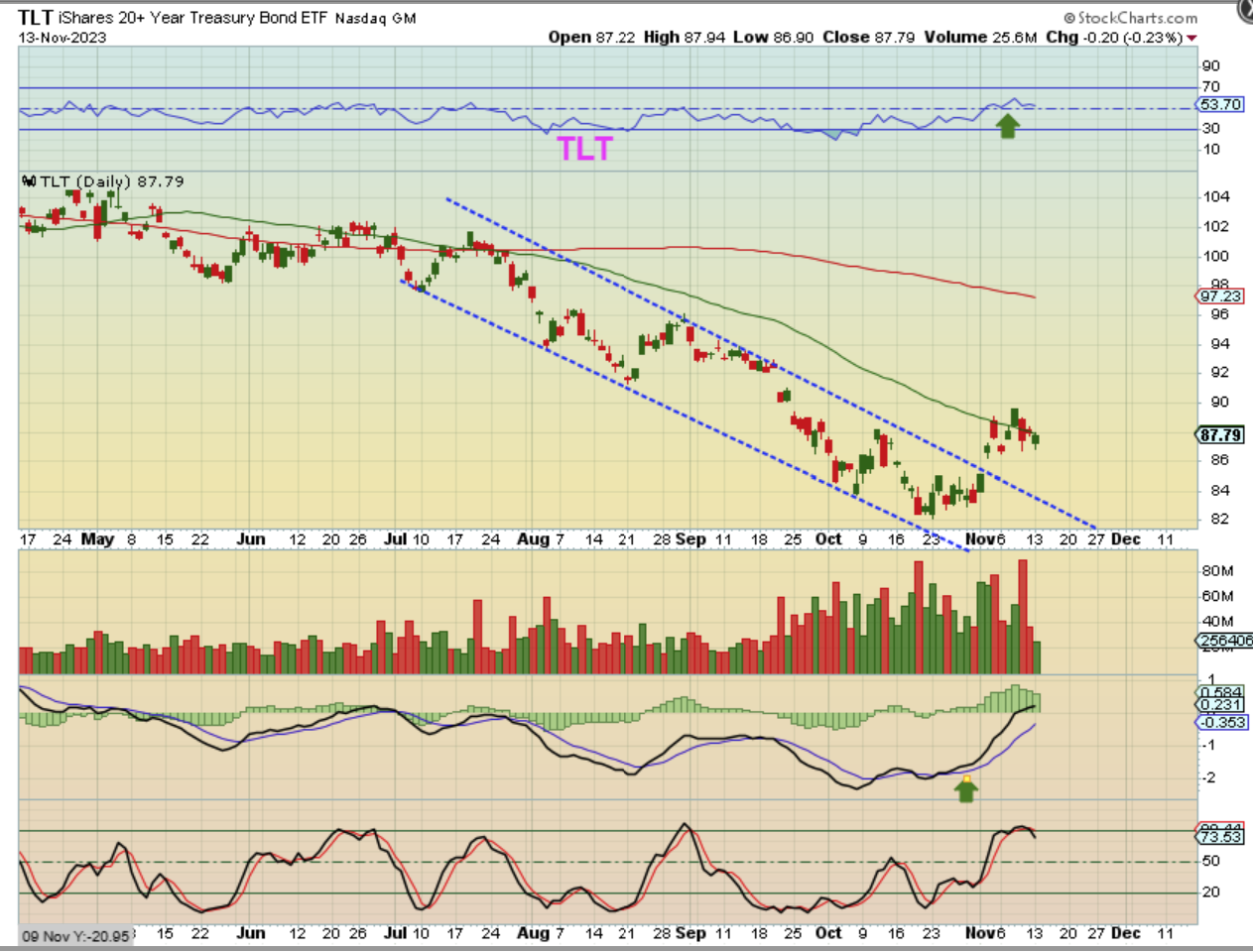Click the tallest red volume bar in November

click(1023, 617)
